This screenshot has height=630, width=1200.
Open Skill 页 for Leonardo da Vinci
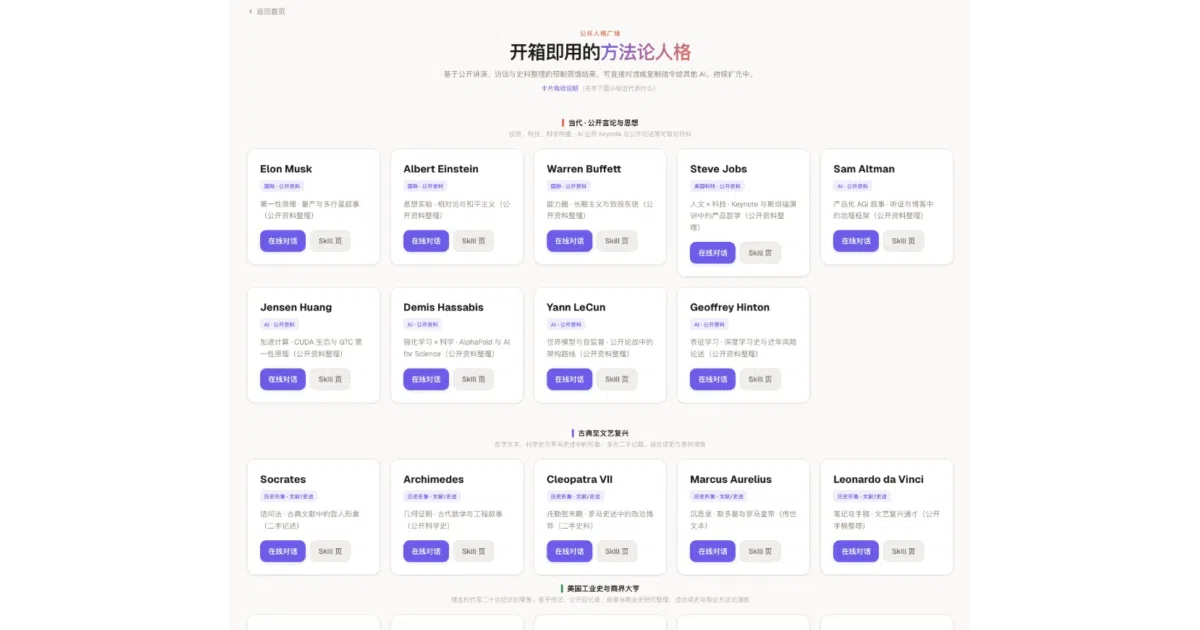tap(903, 551)
